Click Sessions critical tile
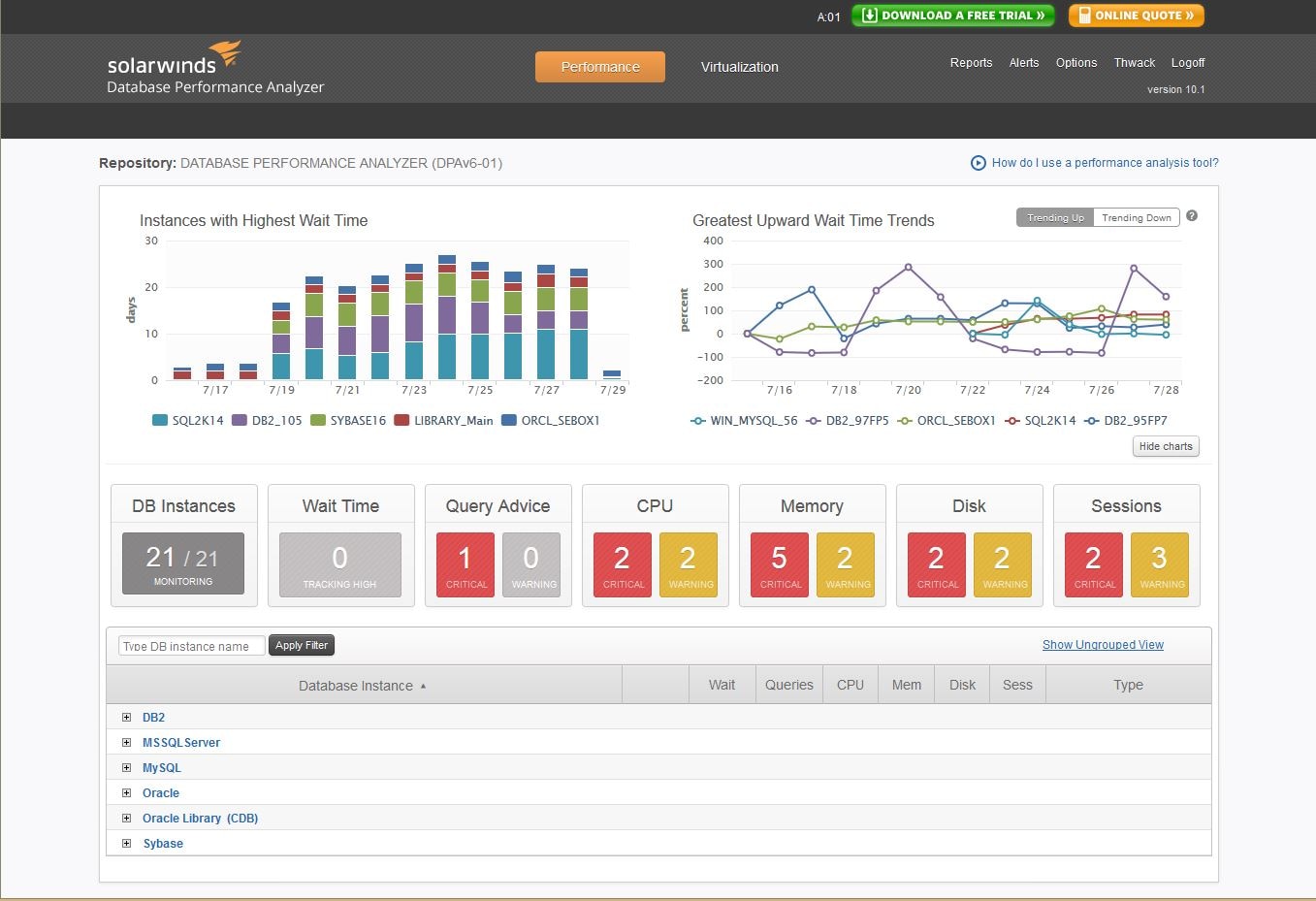 [x=1094, y=563]
